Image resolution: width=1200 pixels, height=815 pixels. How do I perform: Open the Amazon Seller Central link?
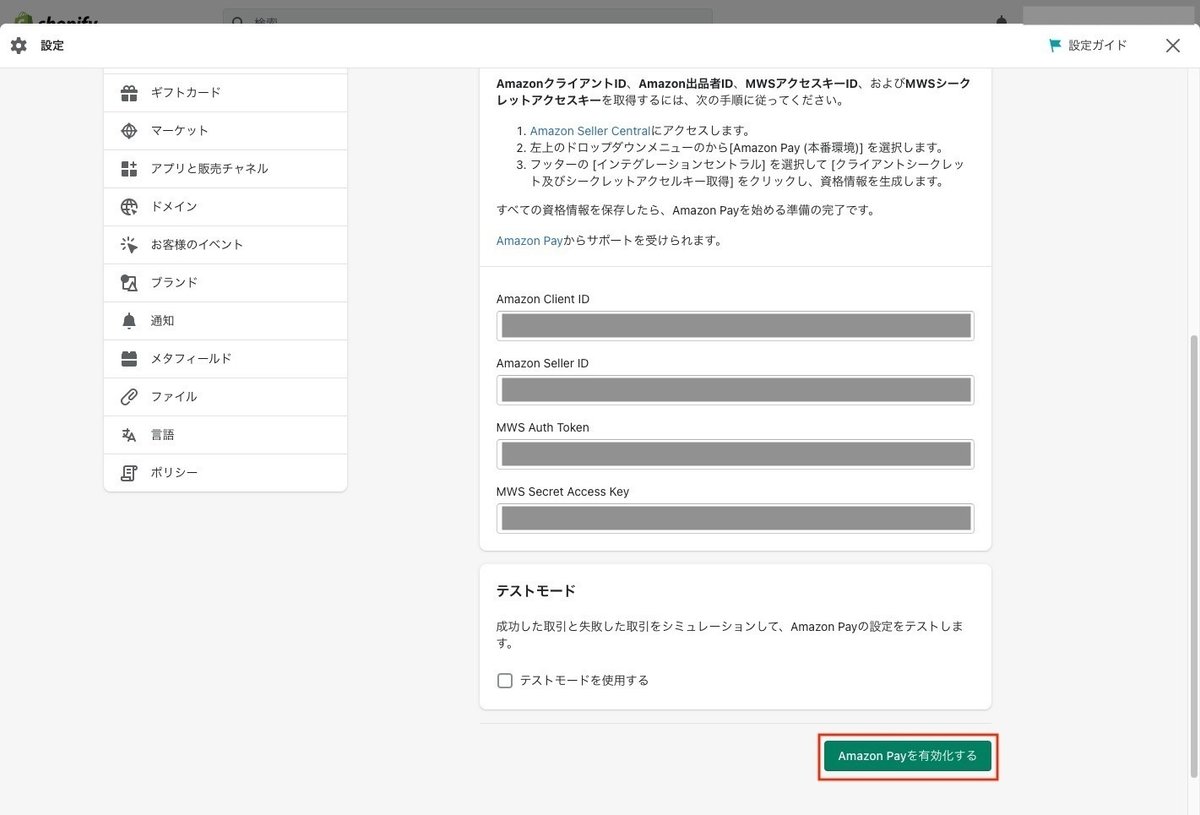[x=590, y=131]
